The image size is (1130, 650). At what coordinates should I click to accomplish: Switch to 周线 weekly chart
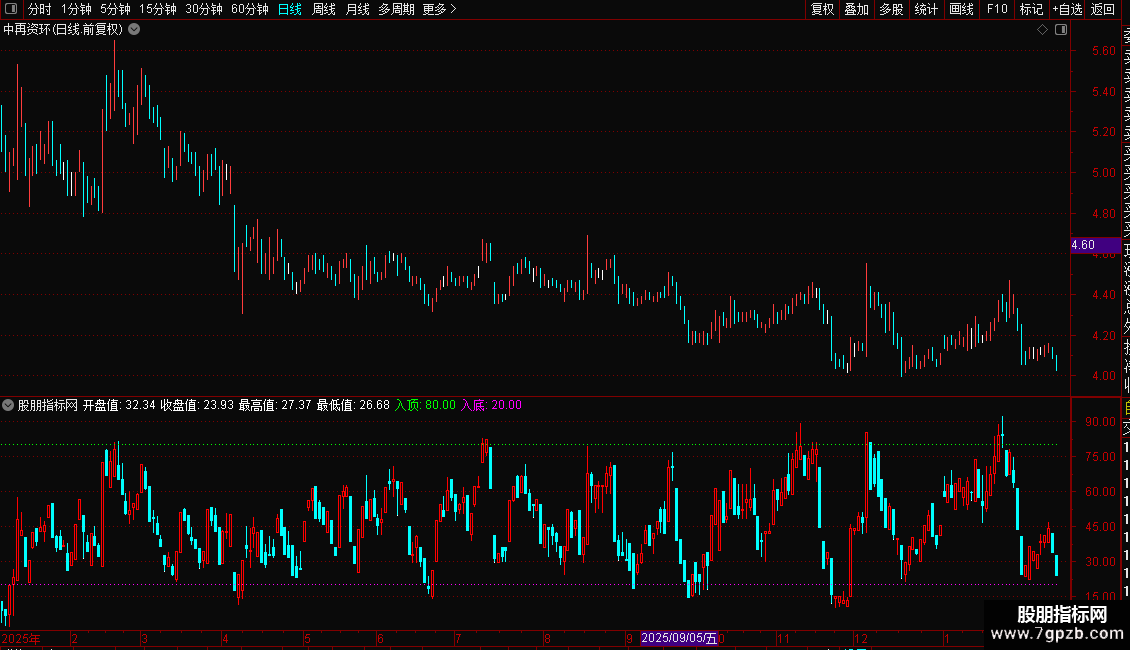324,9
